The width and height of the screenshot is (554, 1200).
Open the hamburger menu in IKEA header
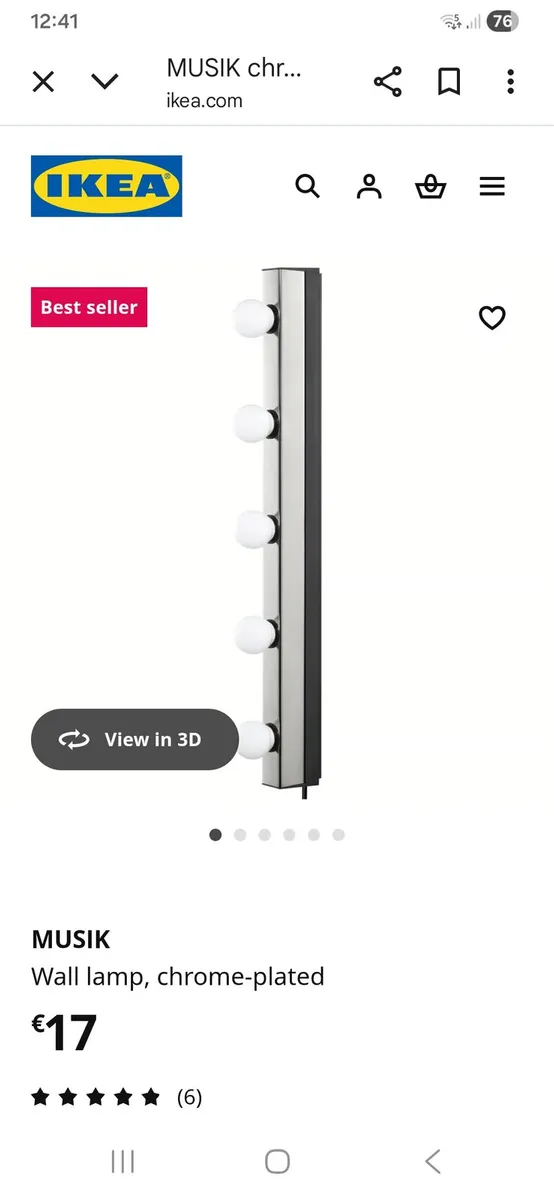pos(492,186)
